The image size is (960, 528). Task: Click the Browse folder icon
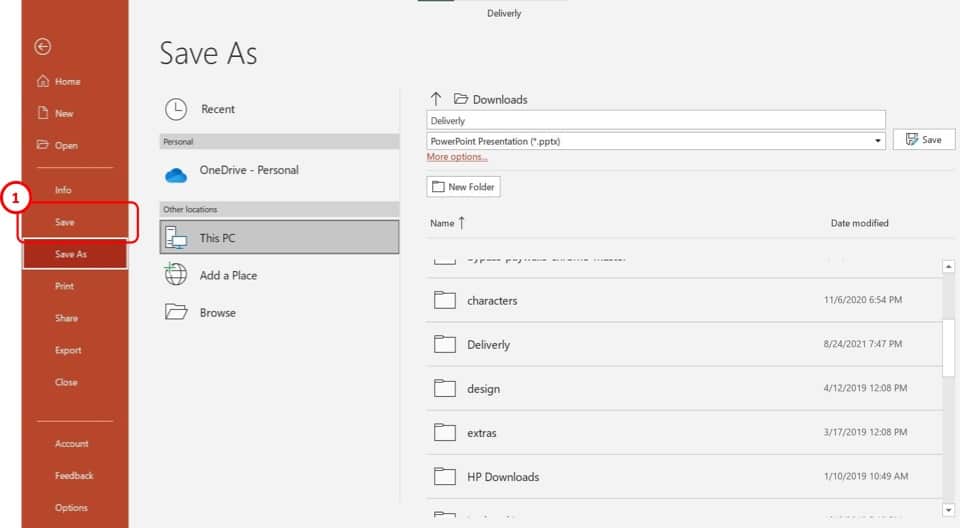coord(176,312)
